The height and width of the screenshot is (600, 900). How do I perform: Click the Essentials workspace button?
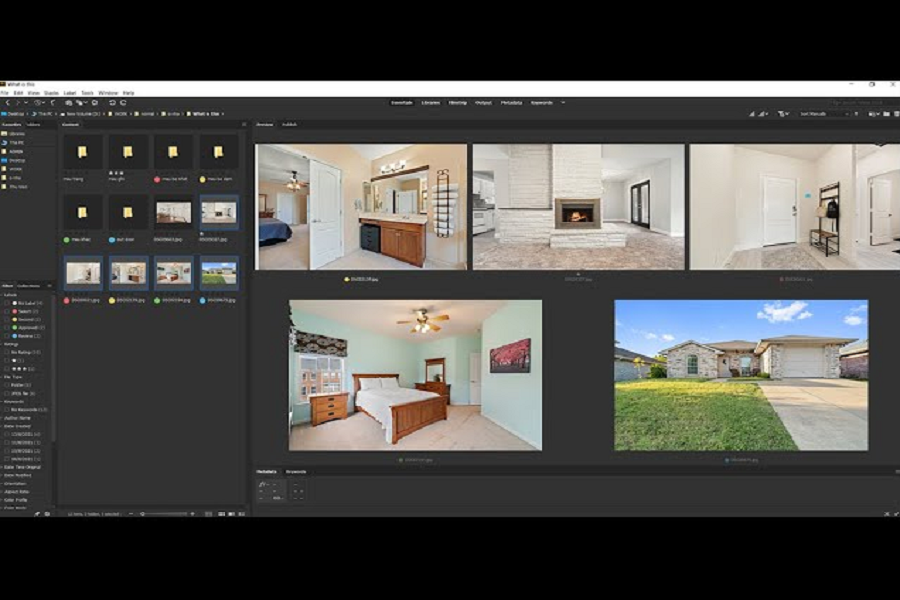click(402, 103)
